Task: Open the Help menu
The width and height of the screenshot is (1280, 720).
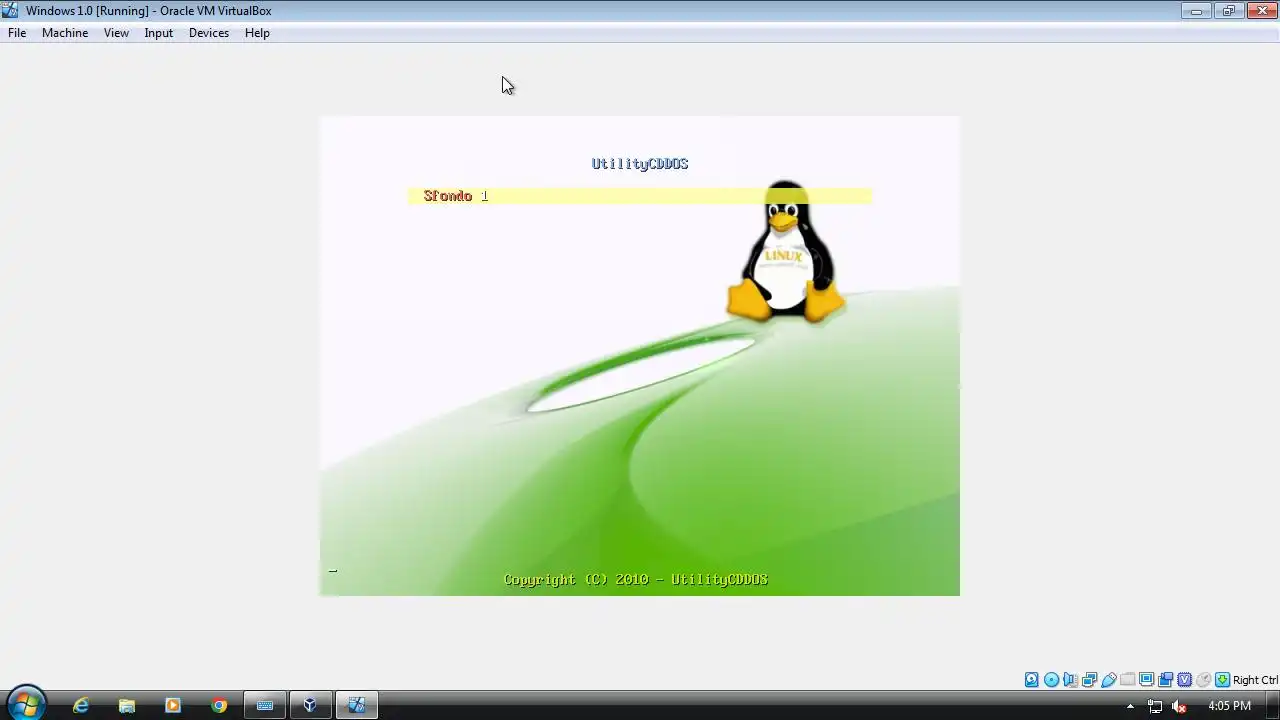Action: coord(257,33)
